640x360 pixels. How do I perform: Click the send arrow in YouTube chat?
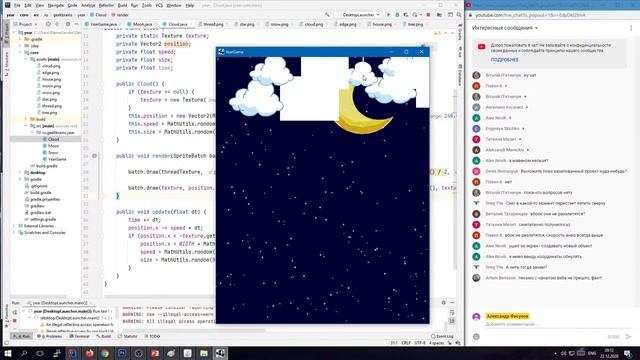tap(628, 336)
